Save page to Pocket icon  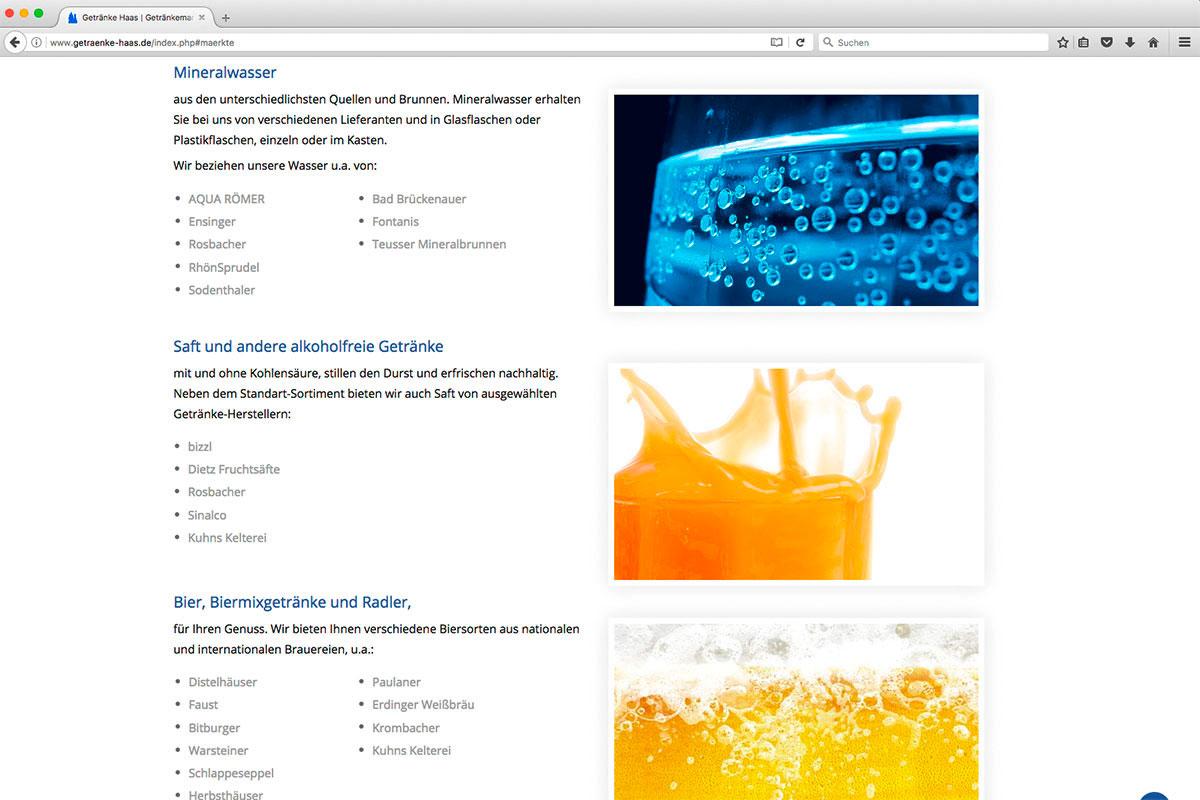(1107, 42)
